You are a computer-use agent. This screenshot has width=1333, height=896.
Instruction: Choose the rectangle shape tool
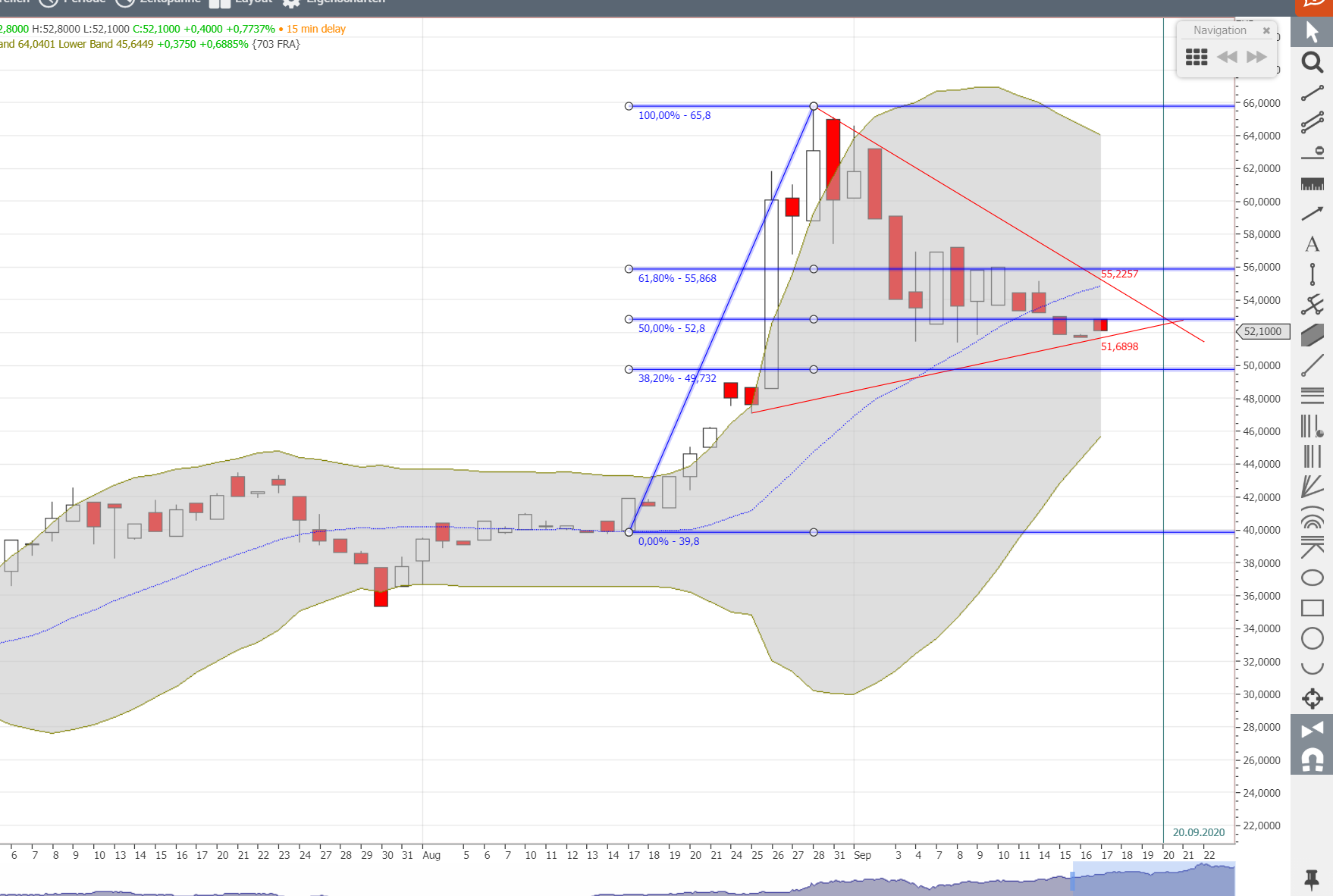click(1312, 608)
